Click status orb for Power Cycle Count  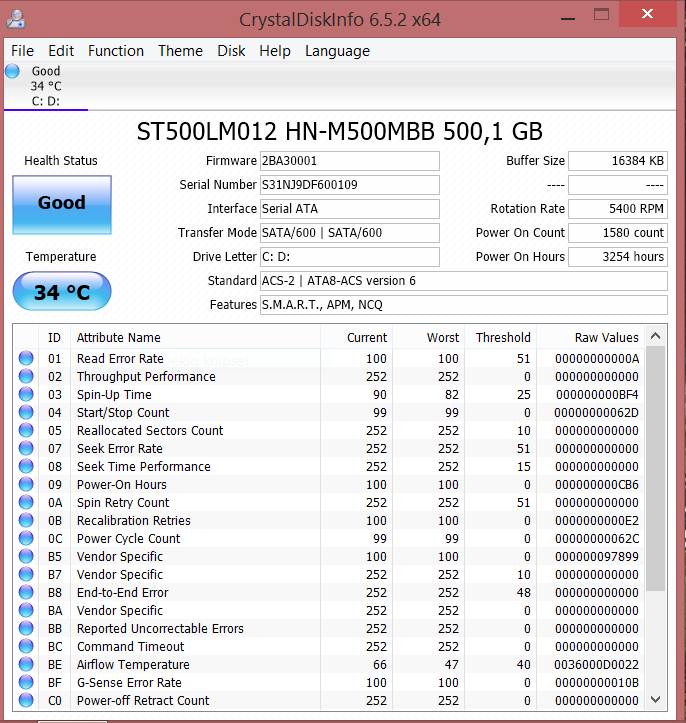pos(26,538)
